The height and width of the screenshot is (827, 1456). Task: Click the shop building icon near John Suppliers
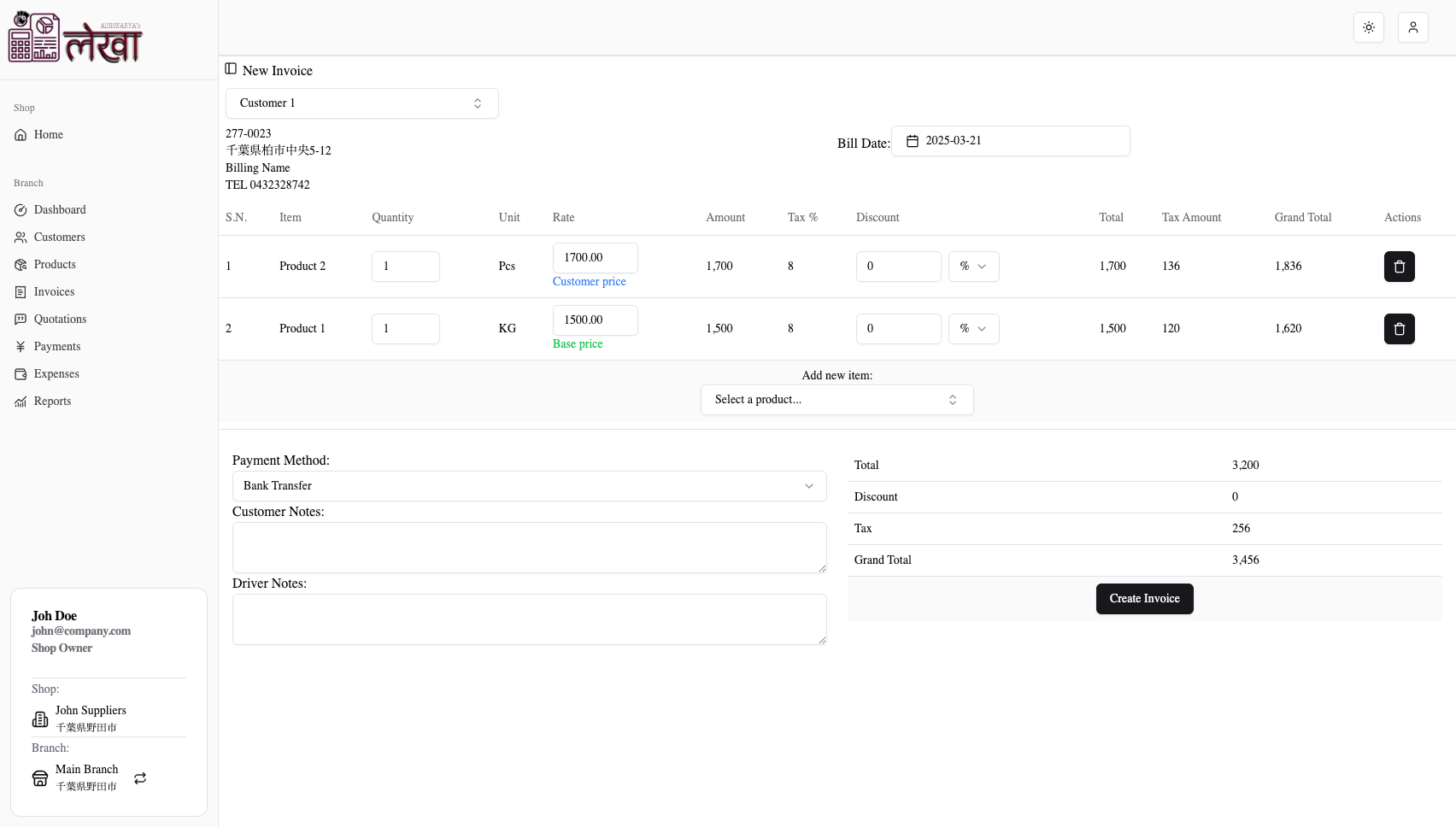(x=40, y=718)
